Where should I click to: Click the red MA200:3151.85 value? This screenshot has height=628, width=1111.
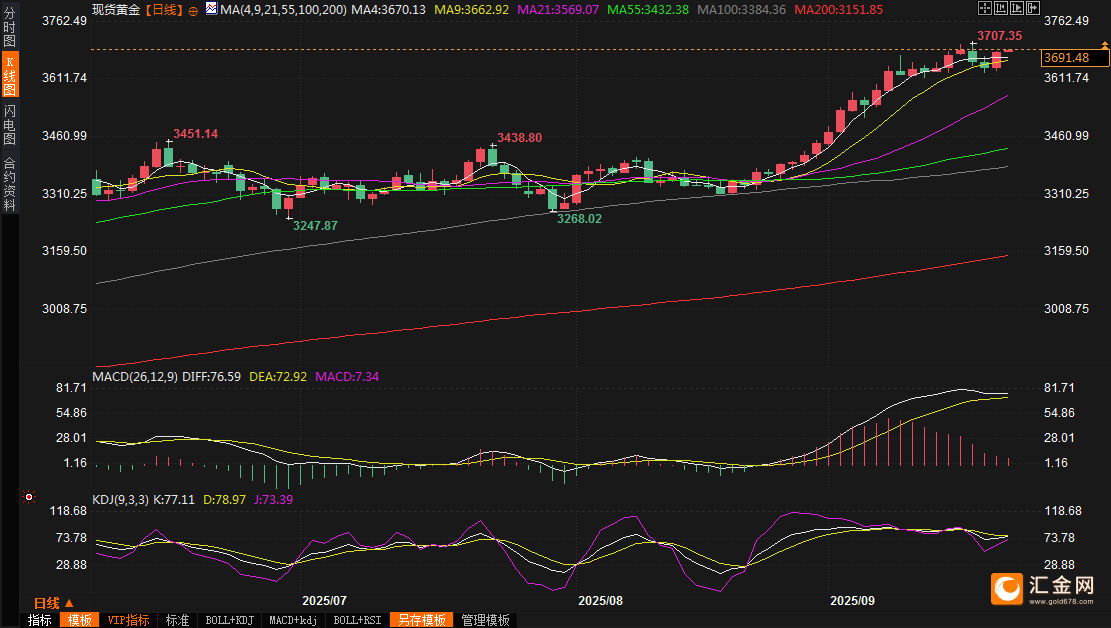(838, 10)
